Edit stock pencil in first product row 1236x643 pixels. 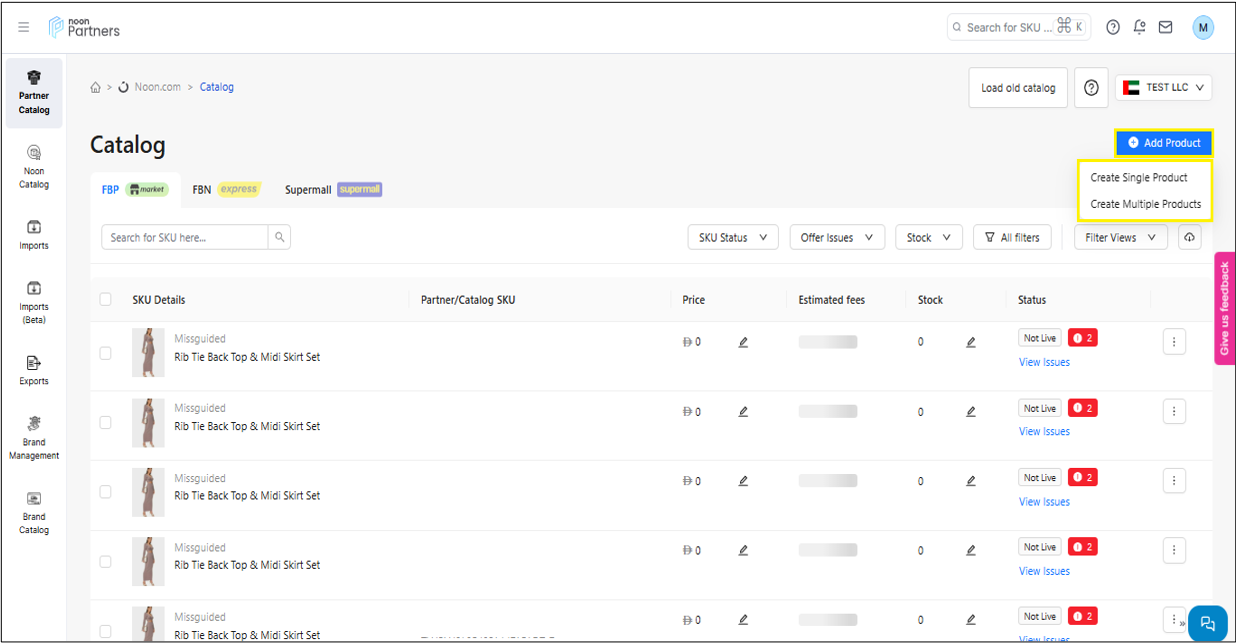(971, 342)
